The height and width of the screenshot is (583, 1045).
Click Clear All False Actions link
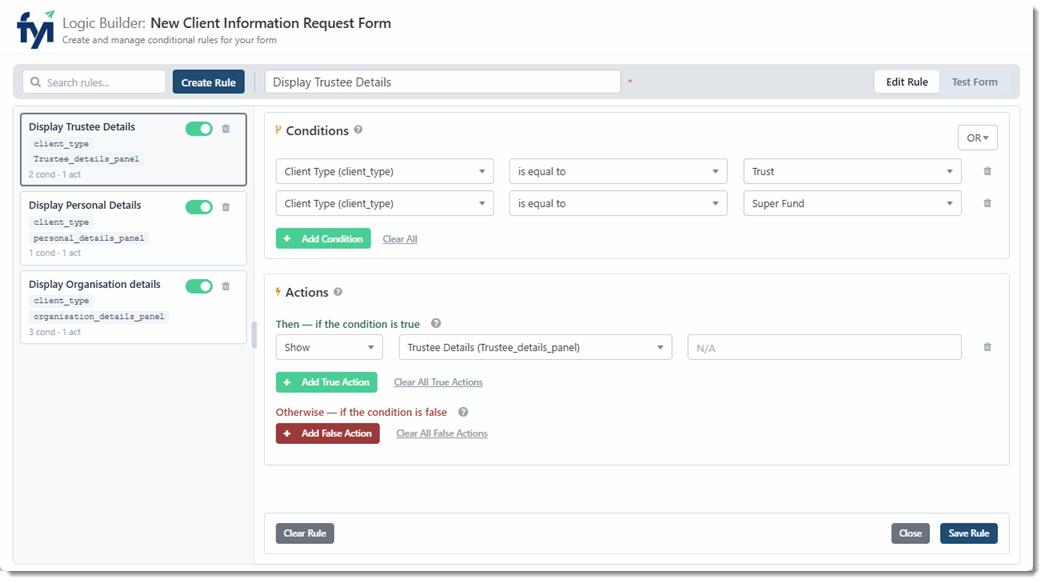click(x=442, y=433)
